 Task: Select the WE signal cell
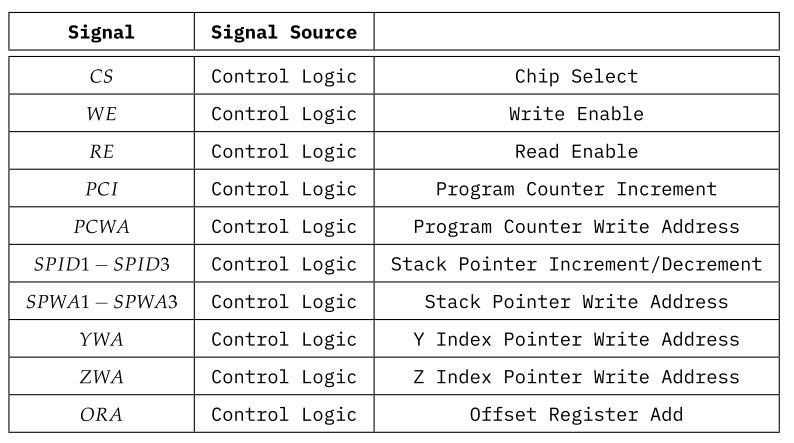(x=101, y=114)
